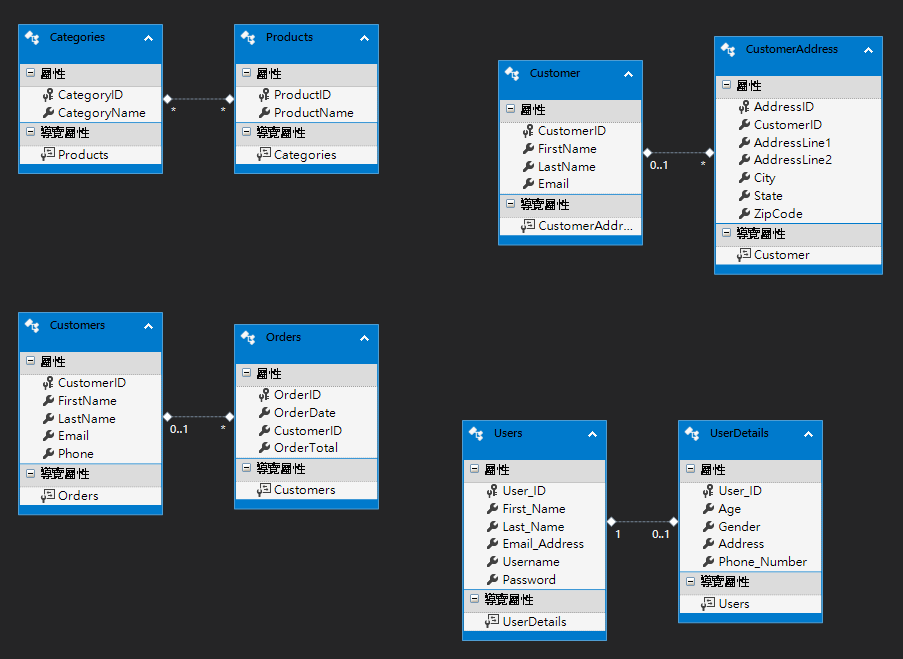903x659 pixels.
Task: Click the navigation icon beside UserDetails property
Action: click(491, 622)
